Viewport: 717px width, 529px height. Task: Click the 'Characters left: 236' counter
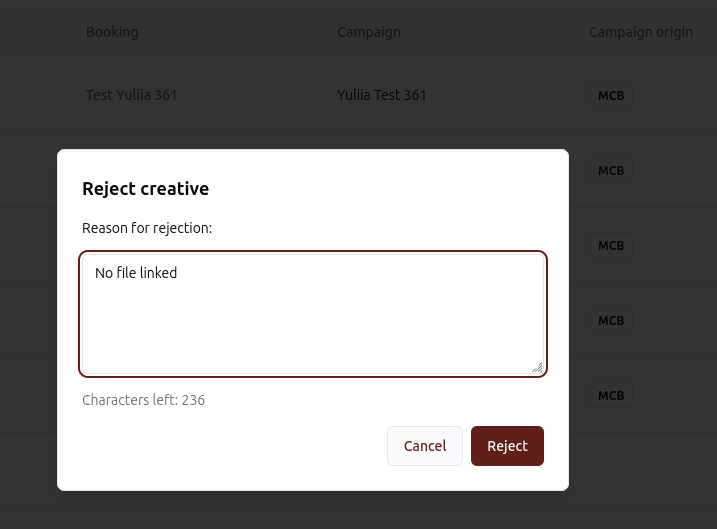[x=143, y=400]
